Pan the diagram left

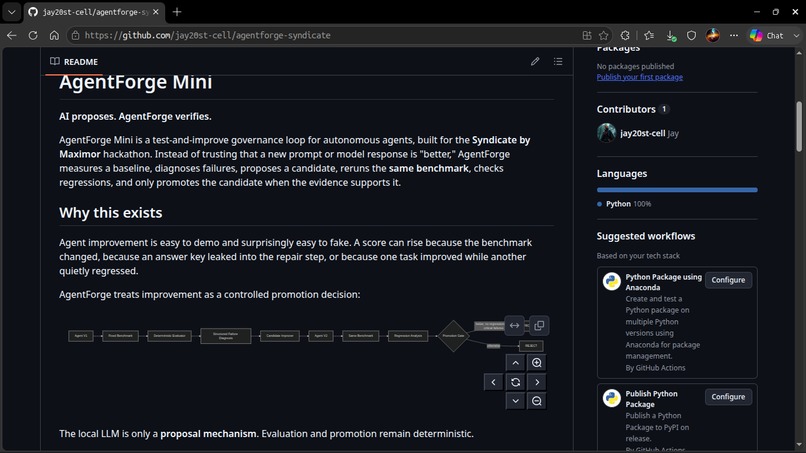click(493, 382)
